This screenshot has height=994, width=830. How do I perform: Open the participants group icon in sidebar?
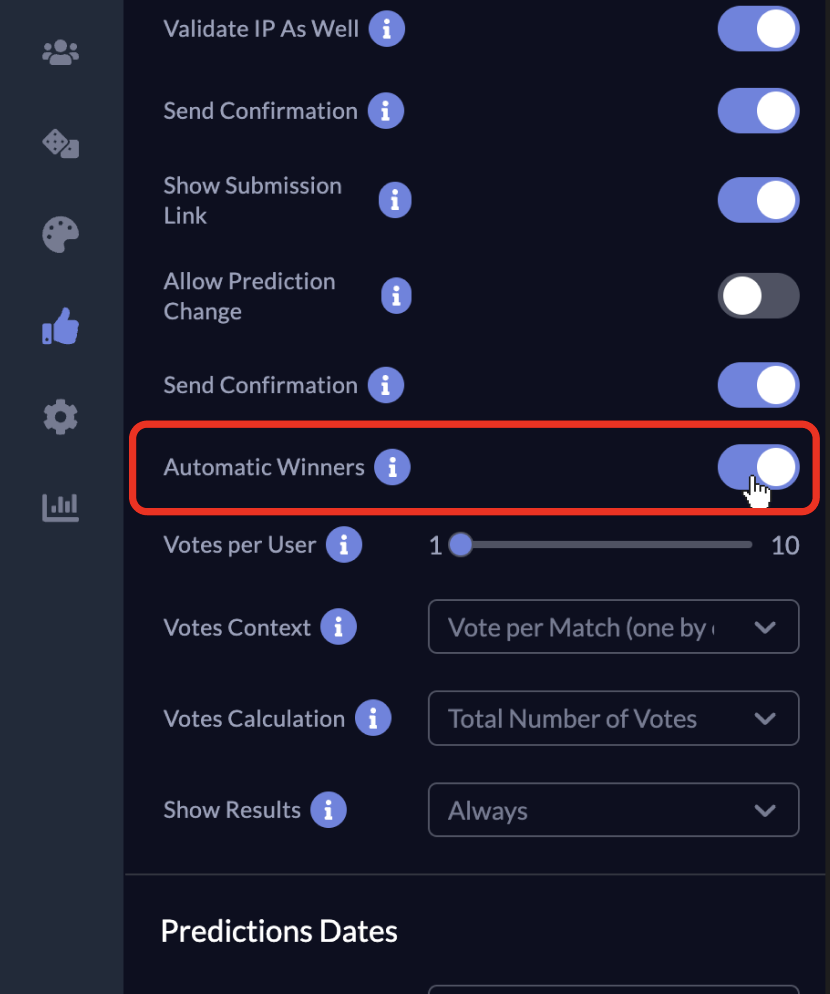(x=60, y=52)
